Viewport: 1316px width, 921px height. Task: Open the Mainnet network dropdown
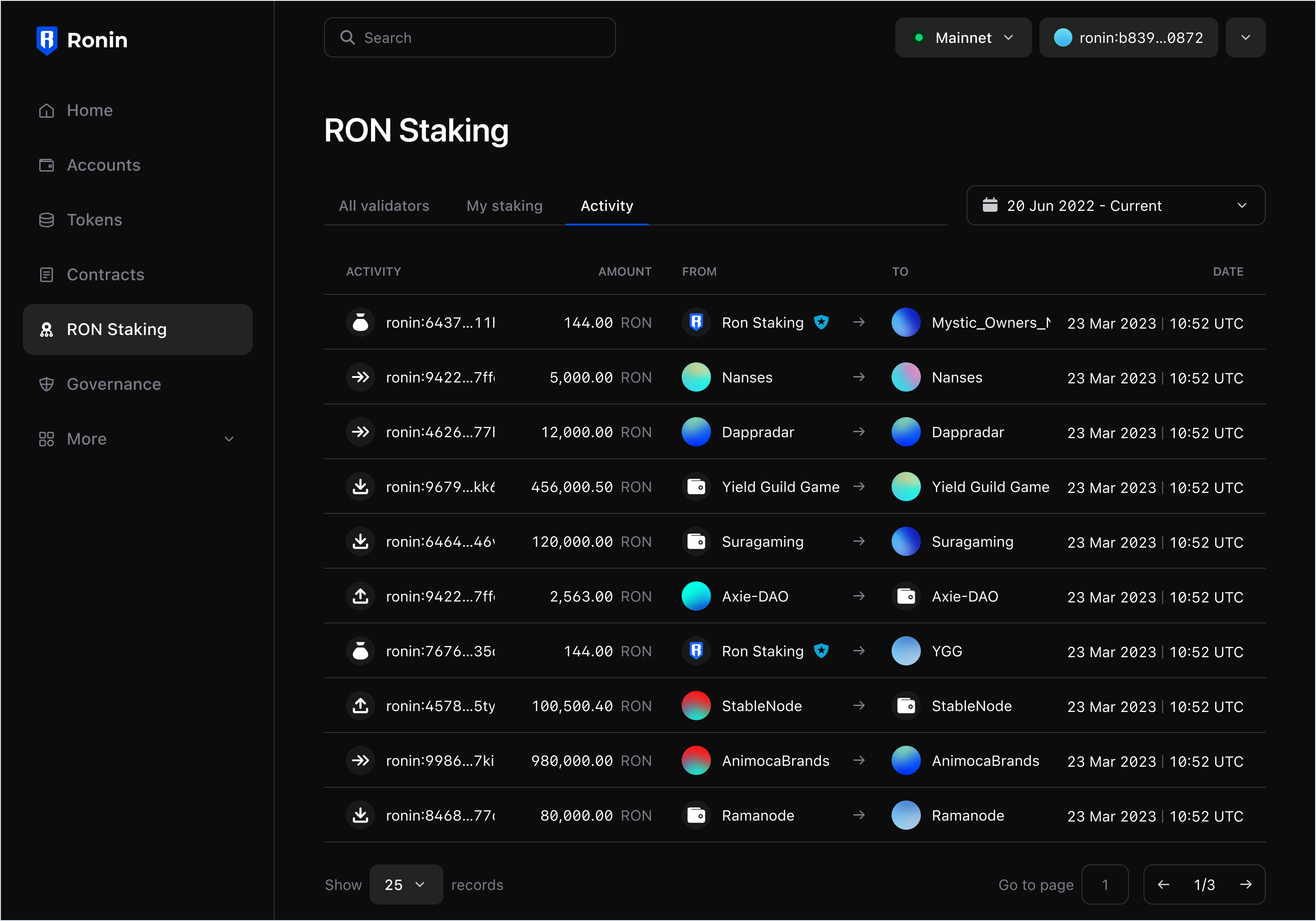[963, 37]
